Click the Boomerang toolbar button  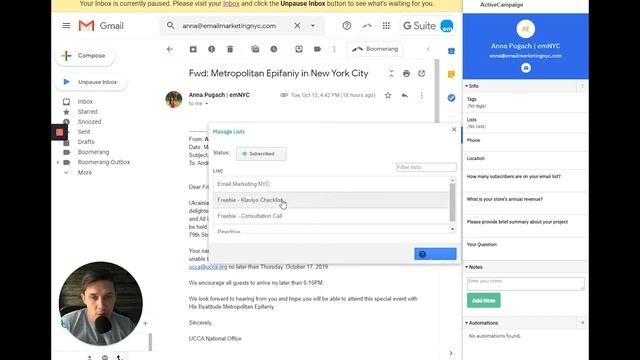[x=375, y=49]
